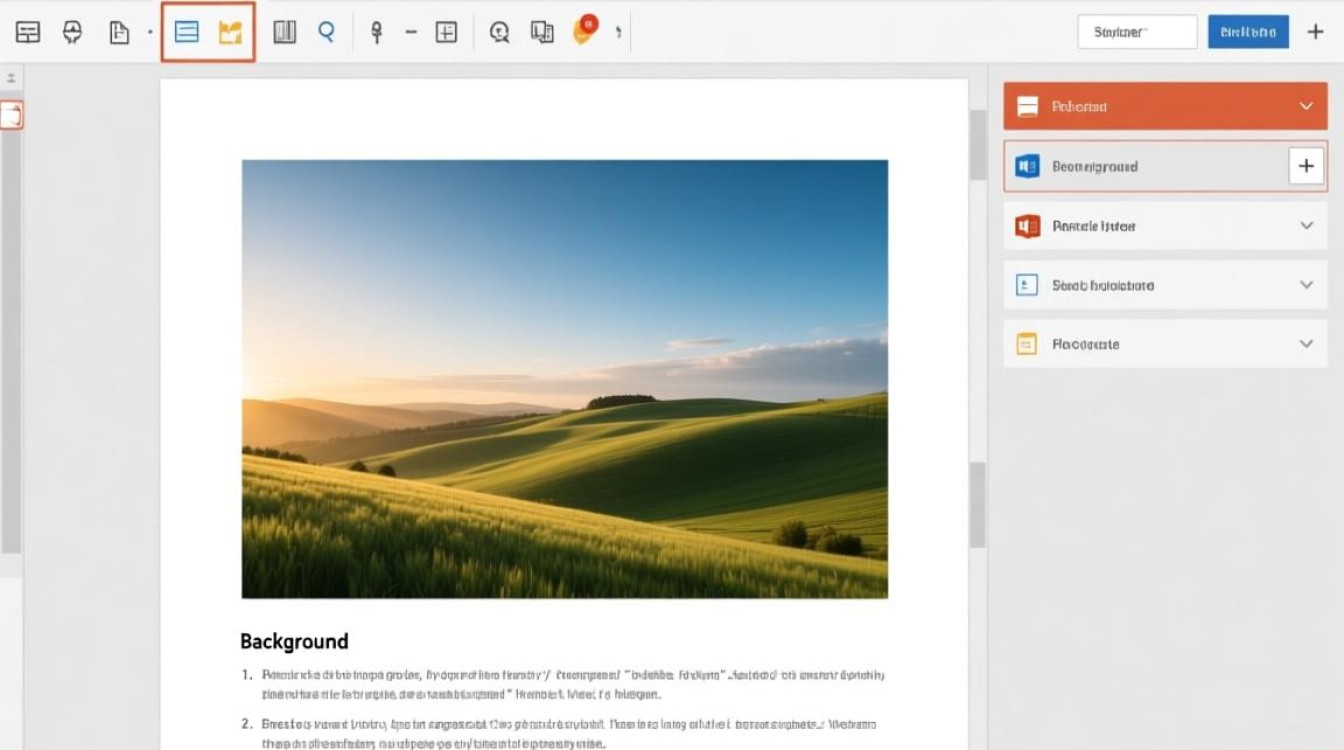This screenshot has height=750, width=1344.
Task: Click the table layout icon in toolbar
Action: (28, 32)
